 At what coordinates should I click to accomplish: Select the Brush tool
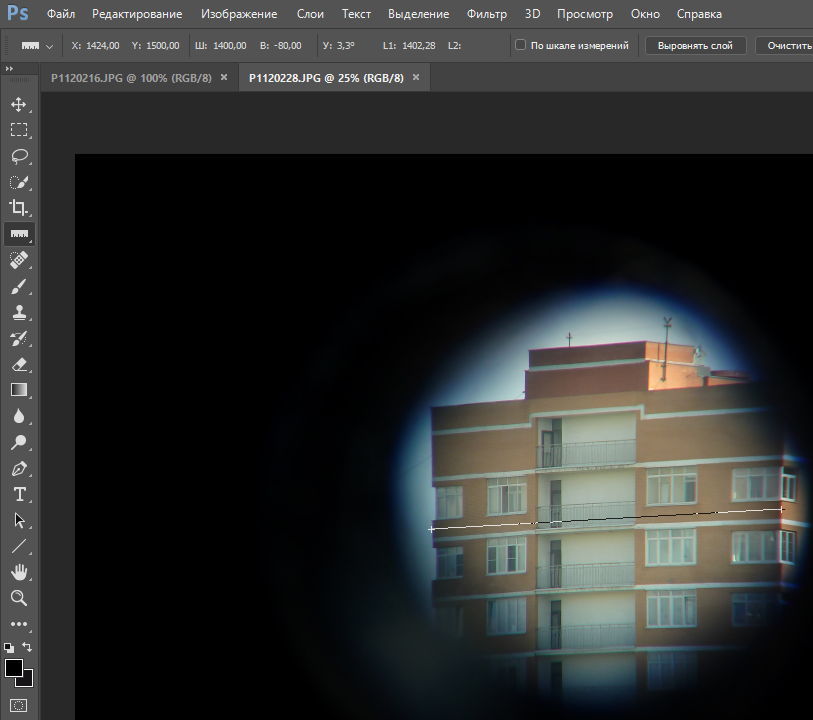(19, 286)
